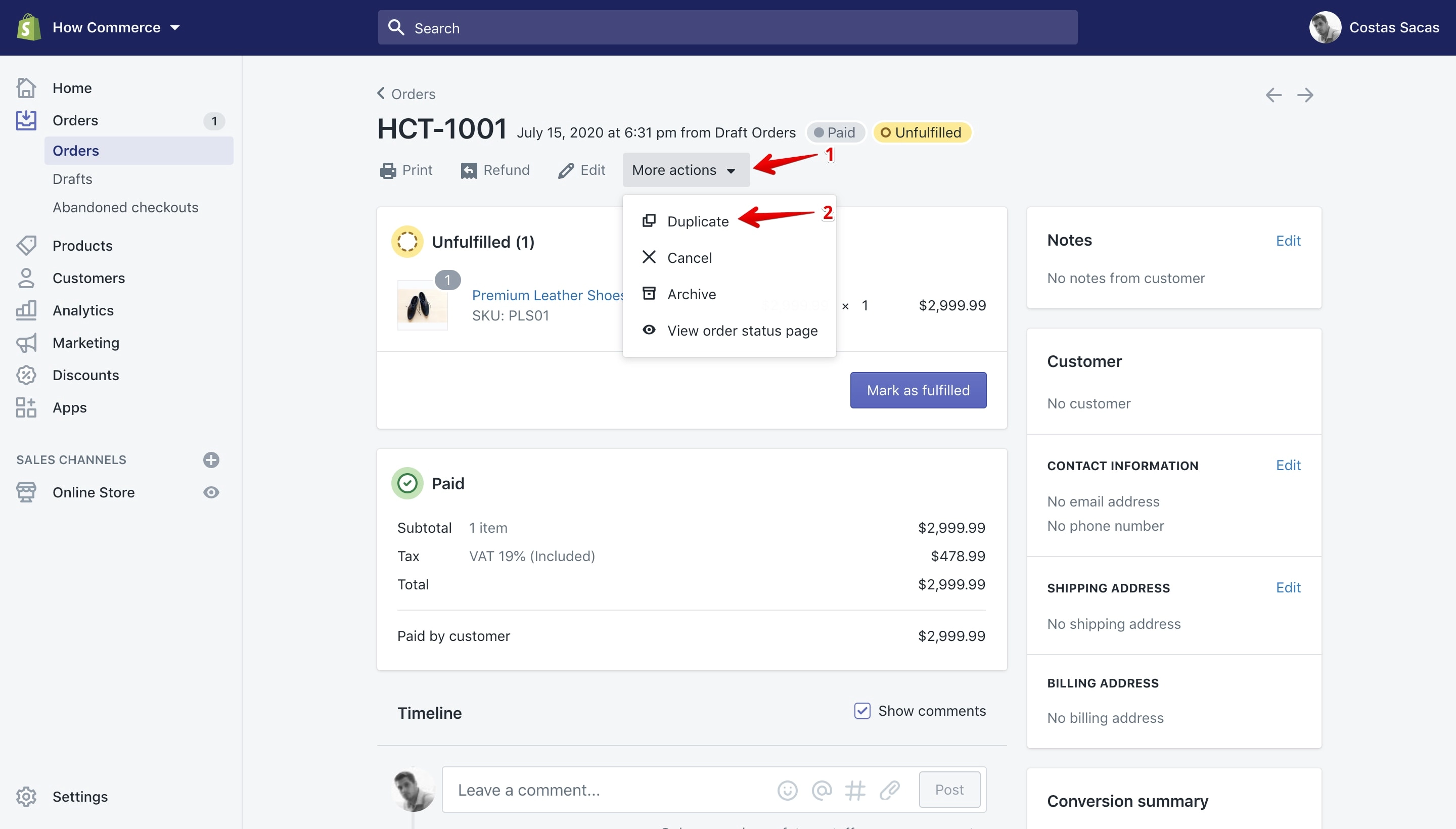Open Costas Sacas profile avatar
Viewport: 1456px width, 829px height.
click(x=1325, y=27)
